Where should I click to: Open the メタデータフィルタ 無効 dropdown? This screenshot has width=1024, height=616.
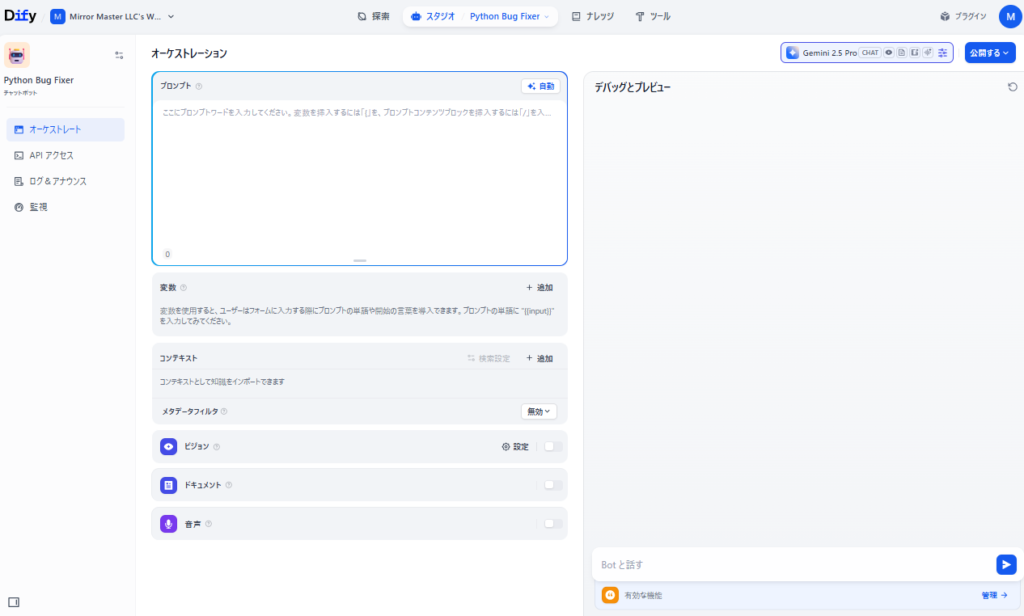coord(539,411)
